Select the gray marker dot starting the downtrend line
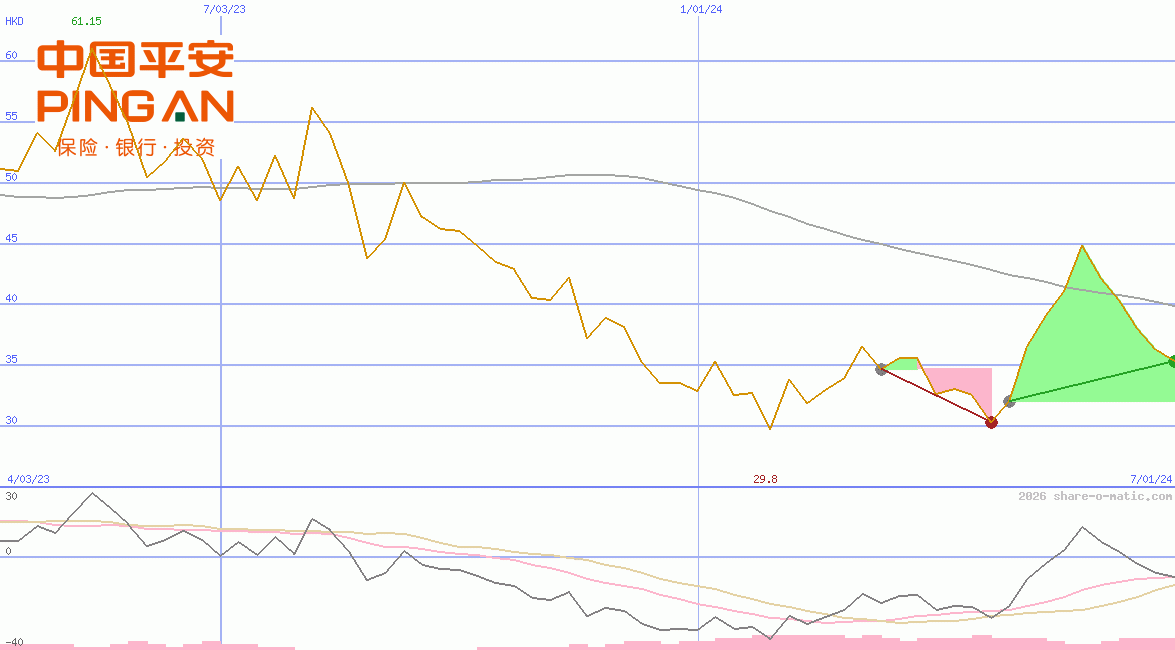Screen dimensions: 1175x650 click(x=880, y=370)
